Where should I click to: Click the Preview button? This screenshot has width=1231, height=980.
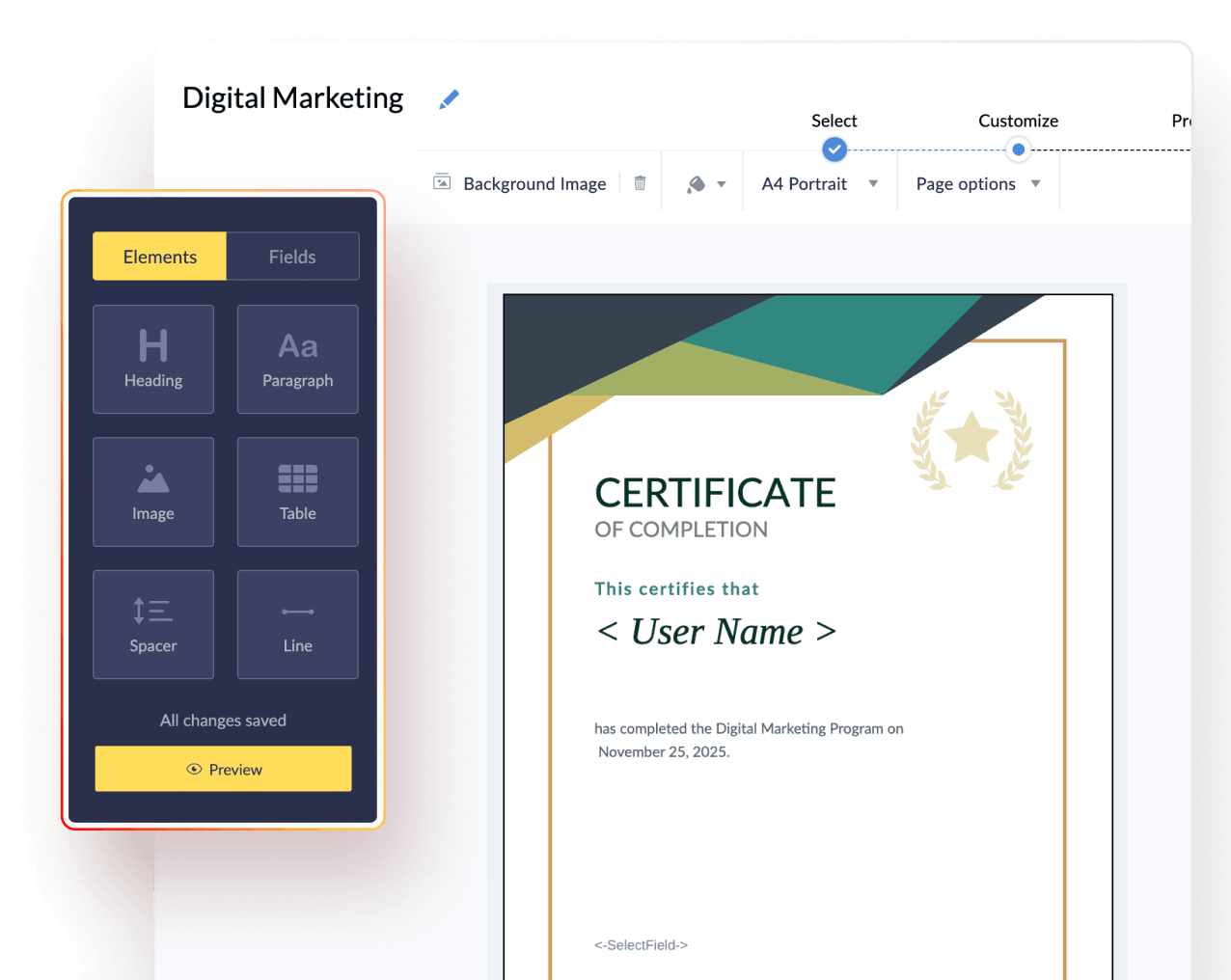pos(223,769)
